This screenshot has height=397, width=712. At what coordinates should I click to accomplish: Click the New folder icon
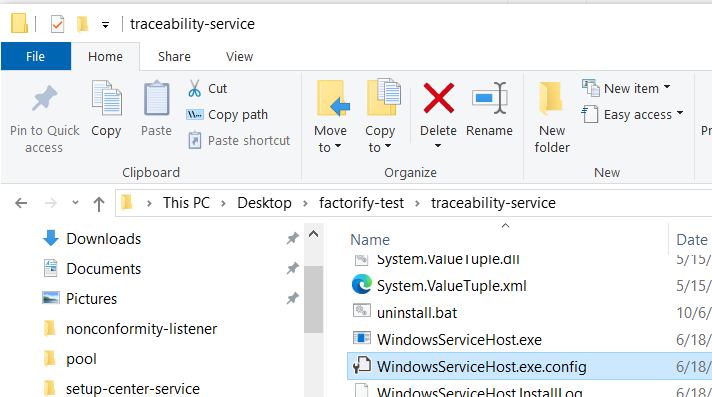tap(551, 98)
